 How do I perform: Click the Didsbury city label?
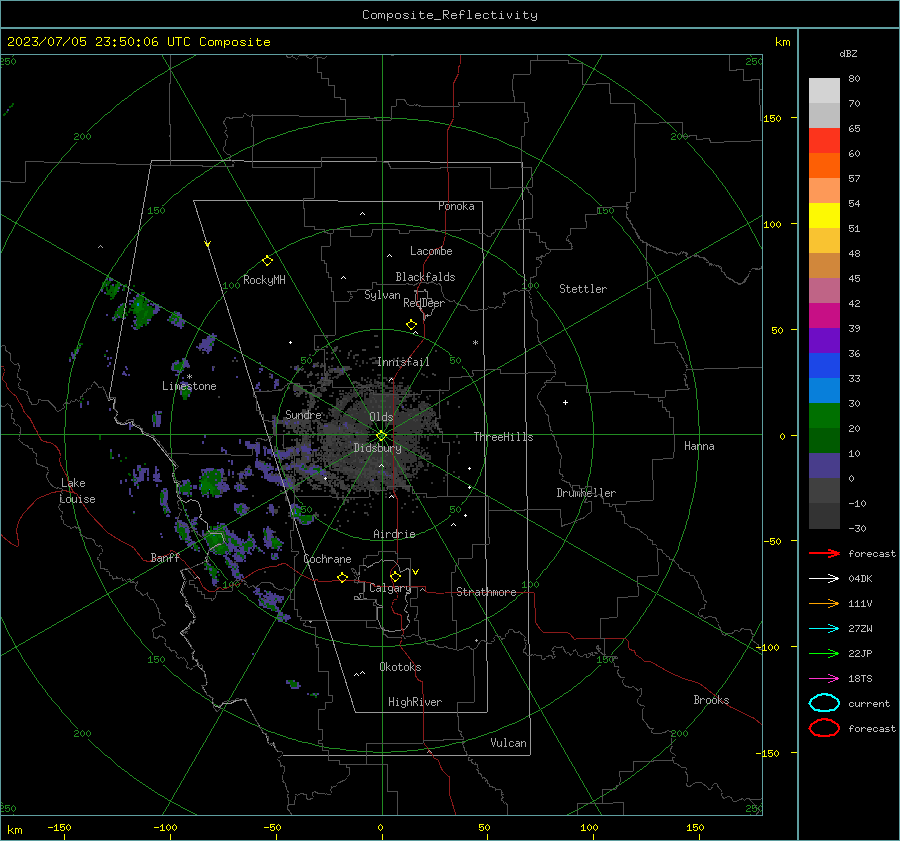(377, 448)
